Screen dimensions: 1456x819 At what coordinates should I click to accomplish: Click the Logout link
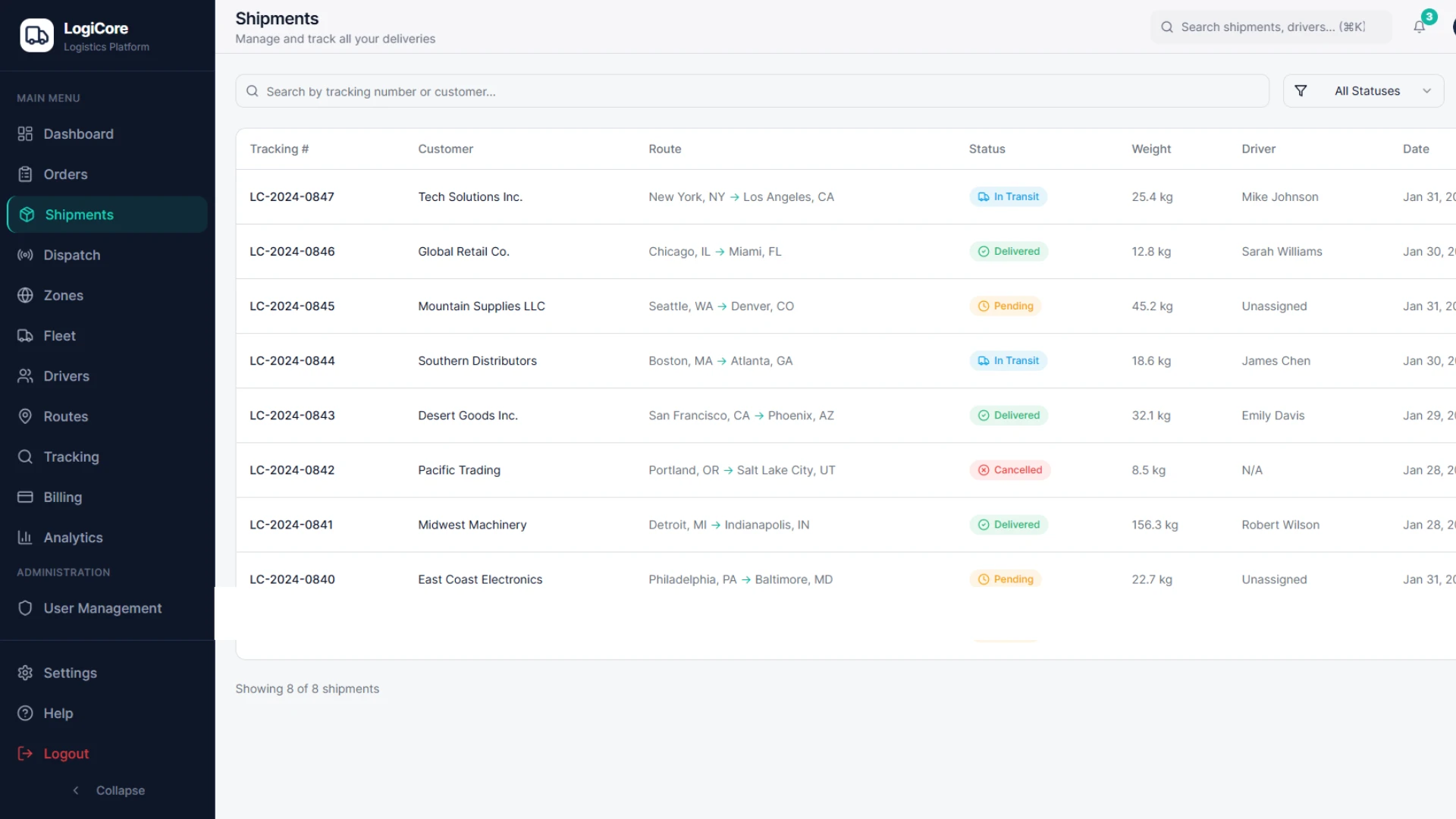coord(107,754)
